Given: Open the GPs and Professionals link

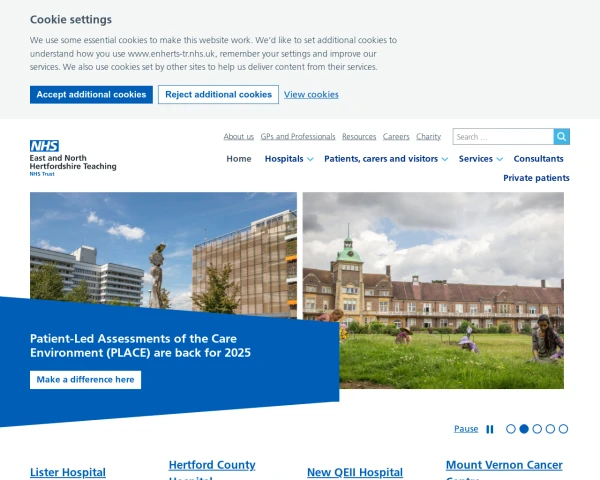Looking at the screenshot, I should pos(298,137).
